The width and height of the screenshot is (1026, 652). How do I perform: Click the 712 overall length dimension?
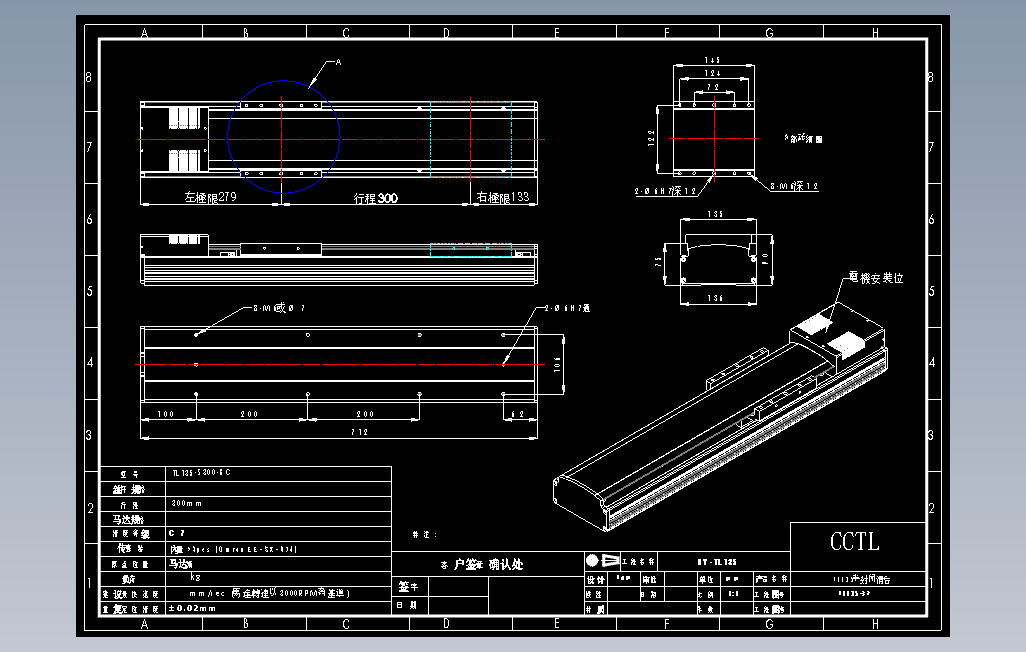[359, 432]
